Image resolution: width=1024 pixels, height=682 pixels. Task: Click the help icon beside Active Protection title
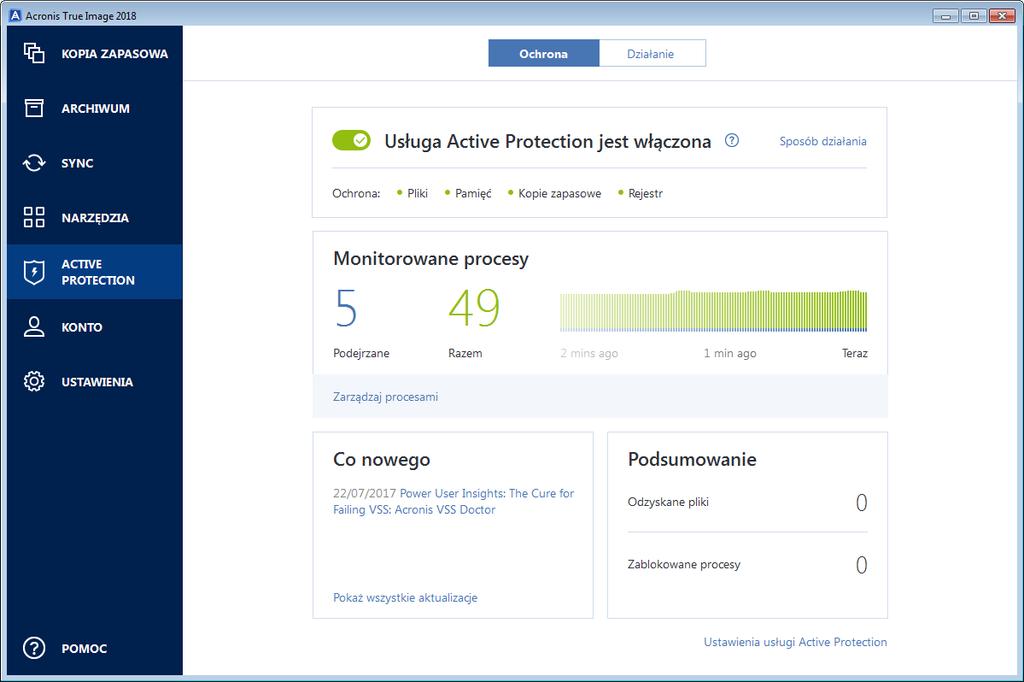pyautogui.click(x=732, y=140)
